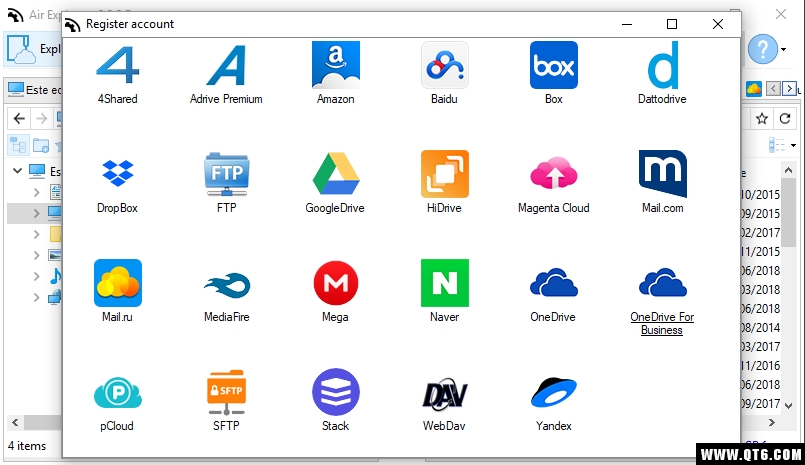Choose DropBox account type

pos(118,183)
